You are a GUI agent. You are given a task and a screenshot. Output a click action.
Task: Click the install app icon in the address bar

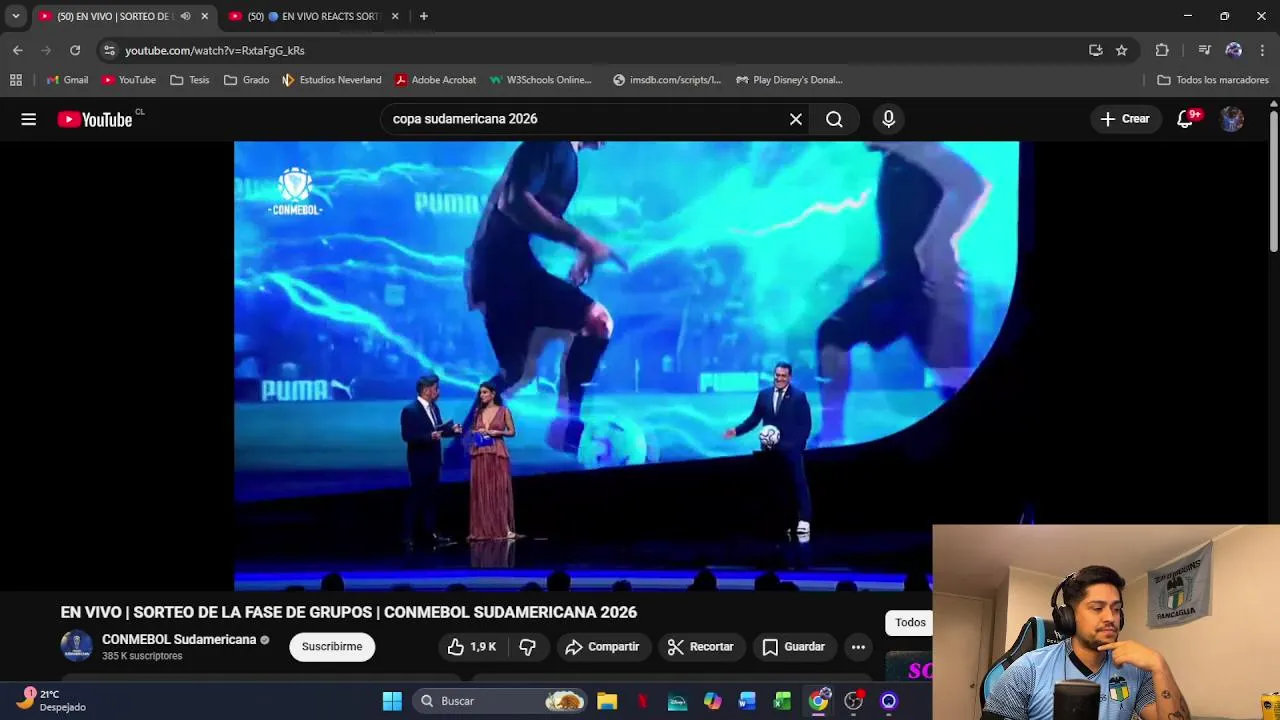coord(1096,50)
